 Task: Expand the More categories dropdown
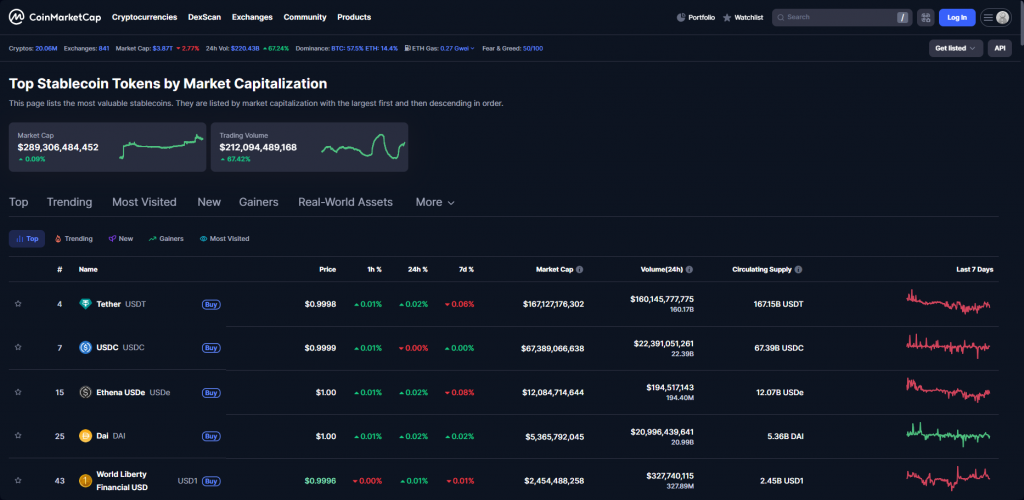[x=435, y=202]
